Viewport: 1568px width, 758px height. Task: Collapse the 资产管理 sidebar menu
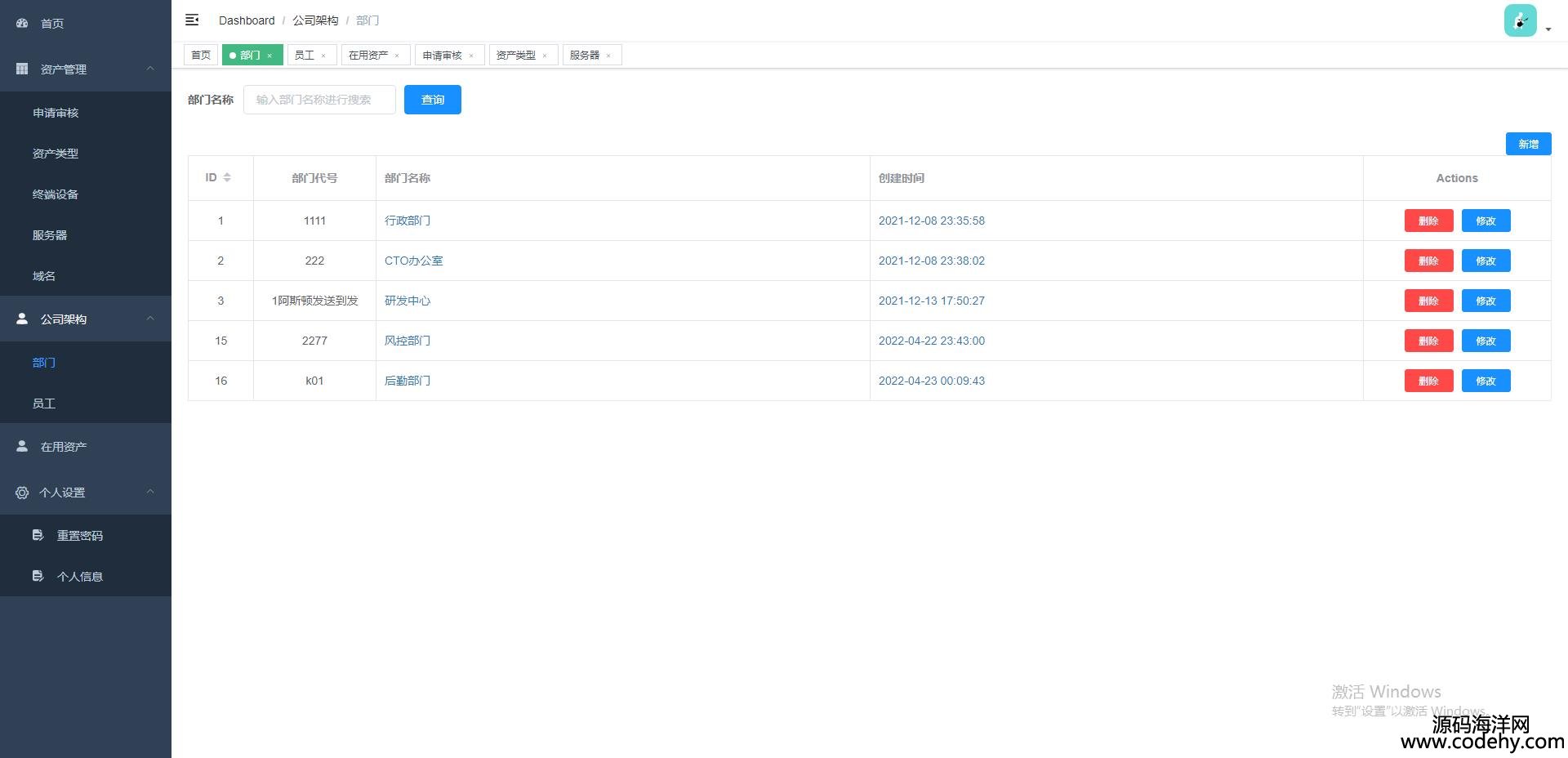coord(150,69)
